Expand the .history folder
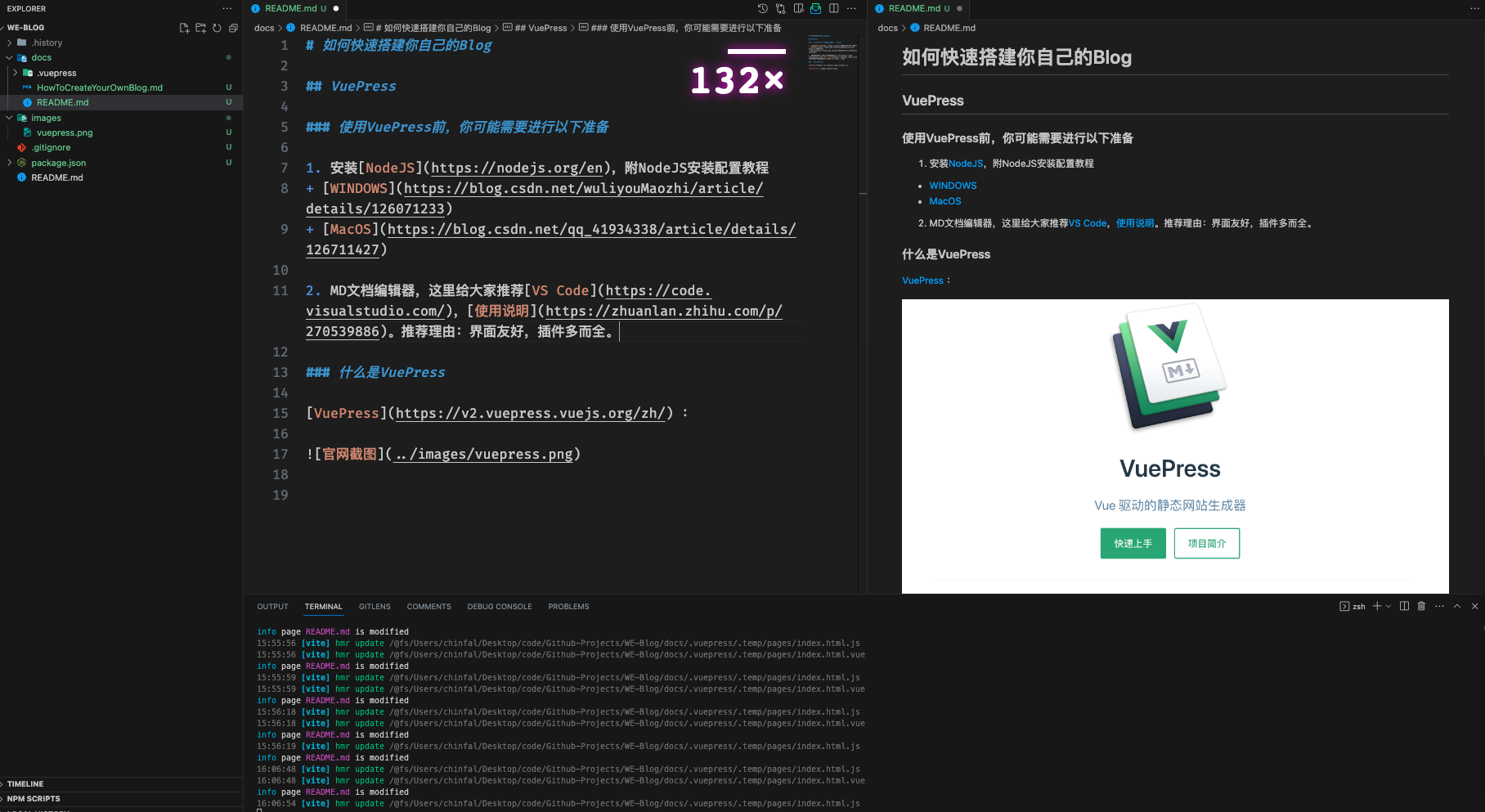This screenshot has height=812, width=1485. click(x=10, y=43)
